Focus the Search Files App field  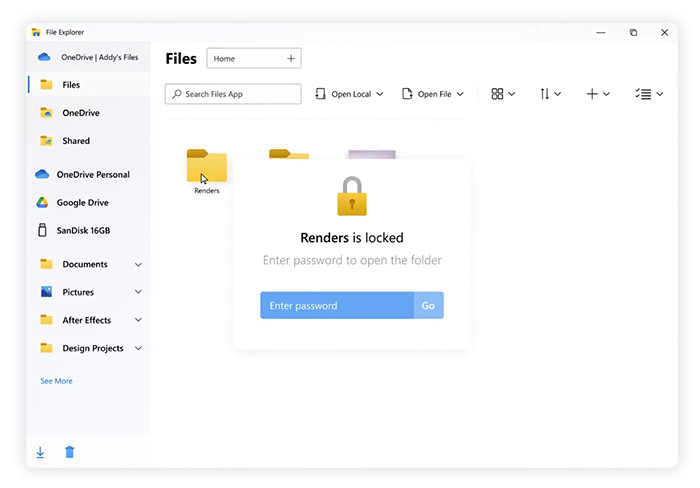[x=233, y=94]
